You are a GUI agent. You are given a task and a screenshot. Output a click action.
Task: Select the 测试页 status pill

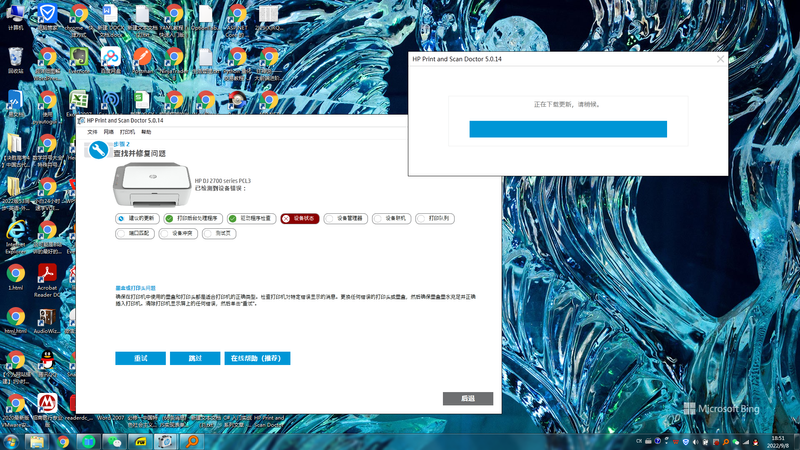[219, 234]
